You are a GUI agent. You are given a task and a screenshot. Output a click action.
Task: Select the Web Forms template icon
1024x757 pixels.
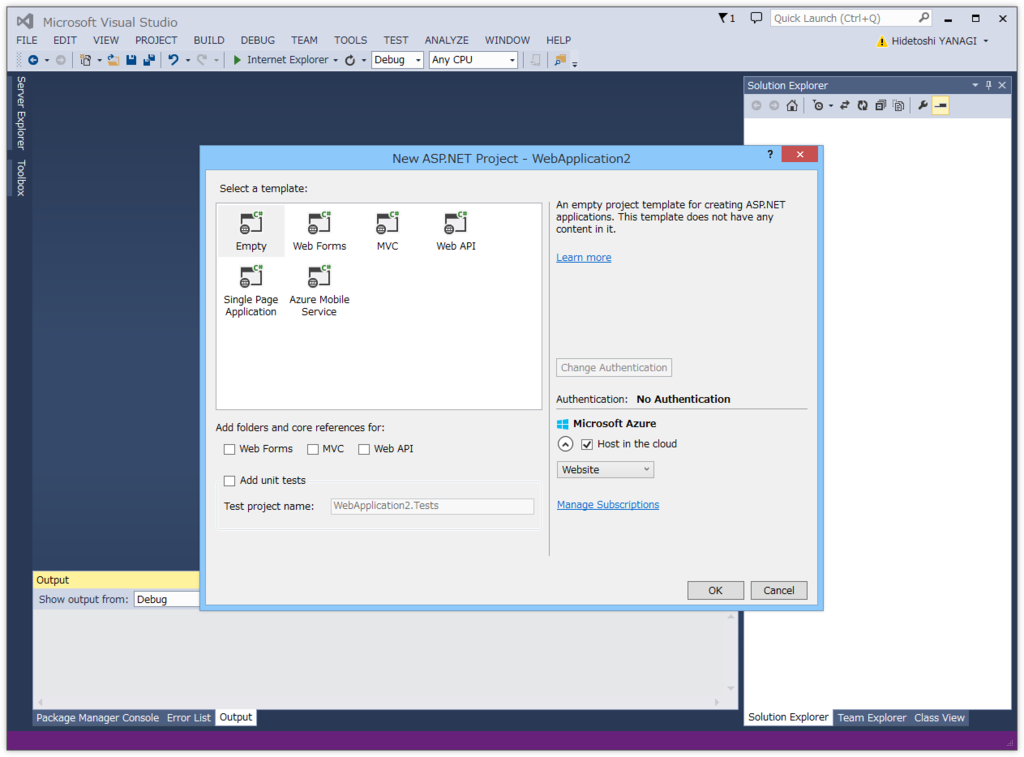(319, 223)
